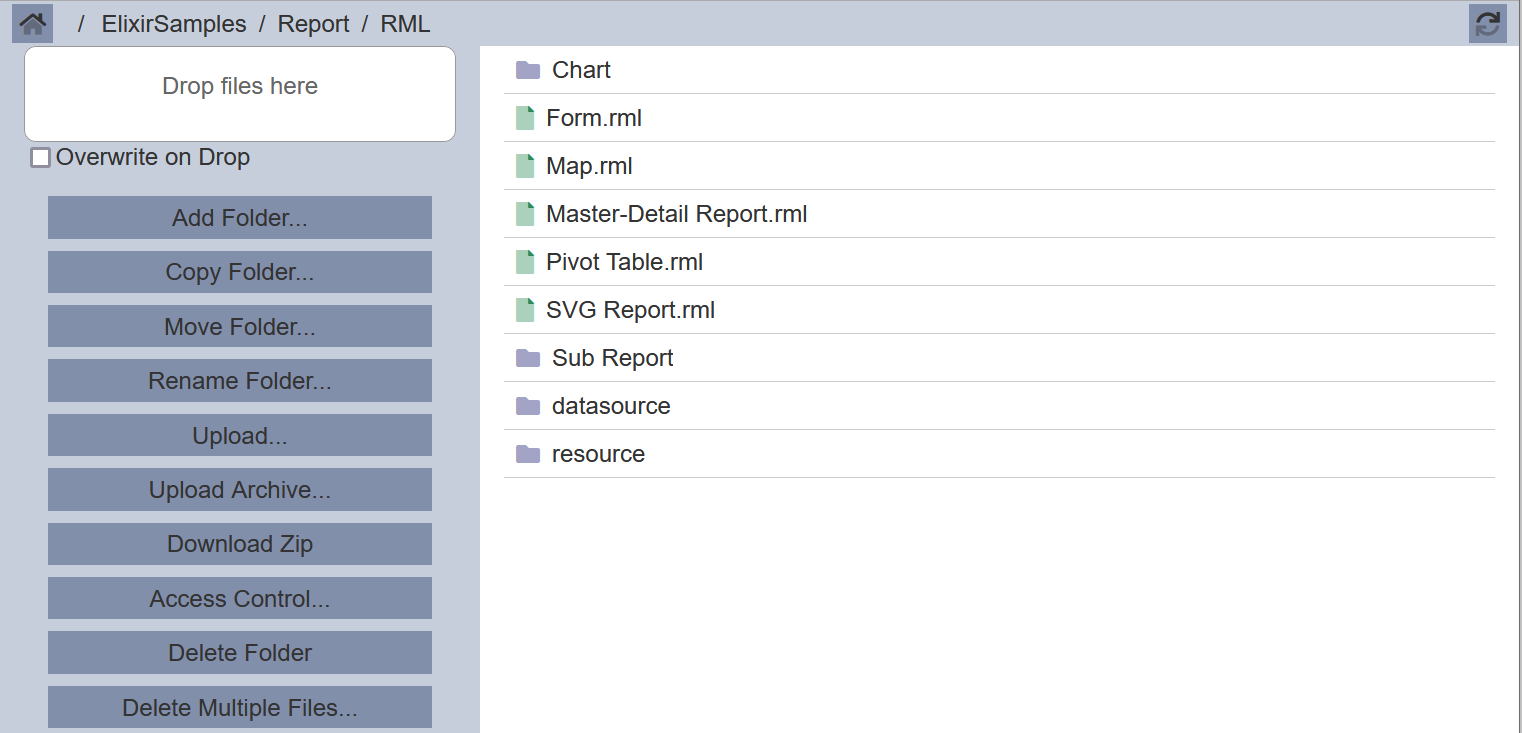Click the Pivot Table.rml file icon
This screenshot has height=733, width=1522.
(525, 262)
